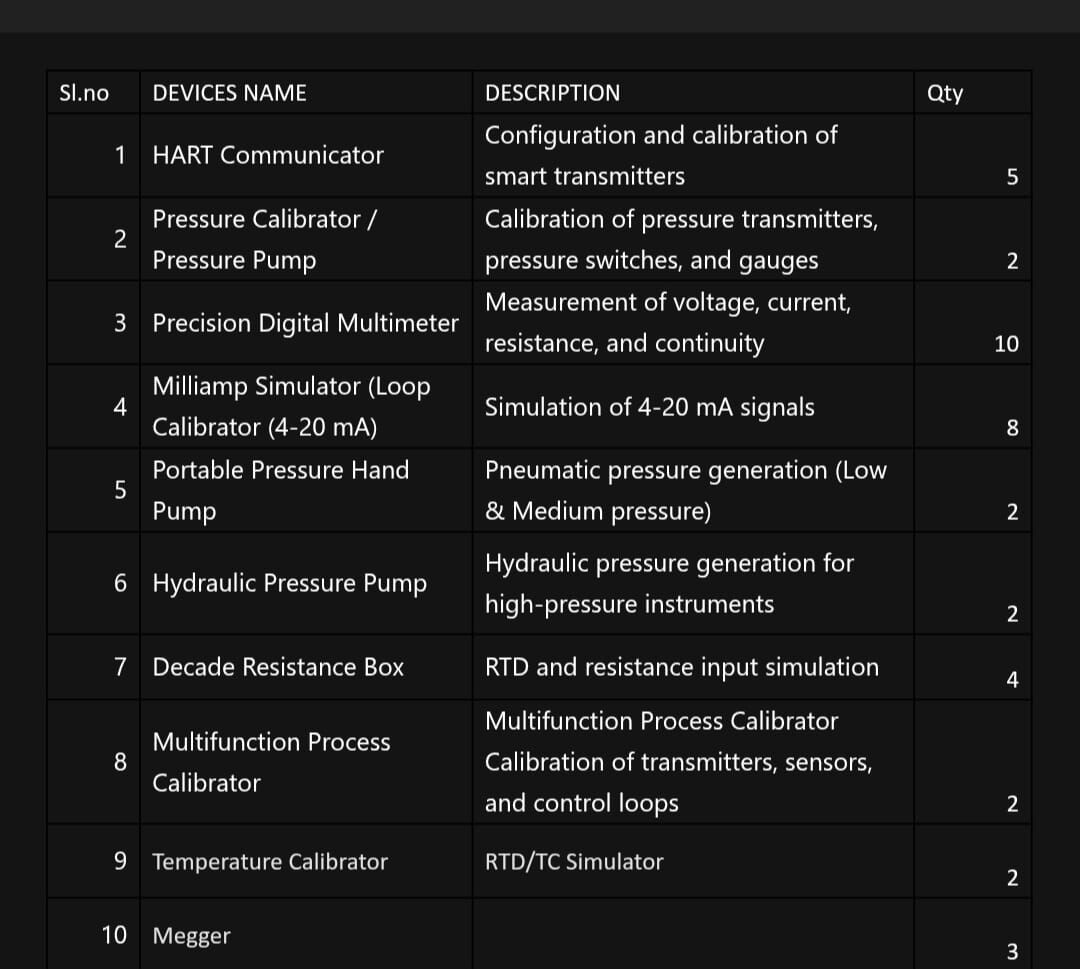1080x969 pixels.
Task: Click the quantity 8 cell
Action: click(973, 406)
